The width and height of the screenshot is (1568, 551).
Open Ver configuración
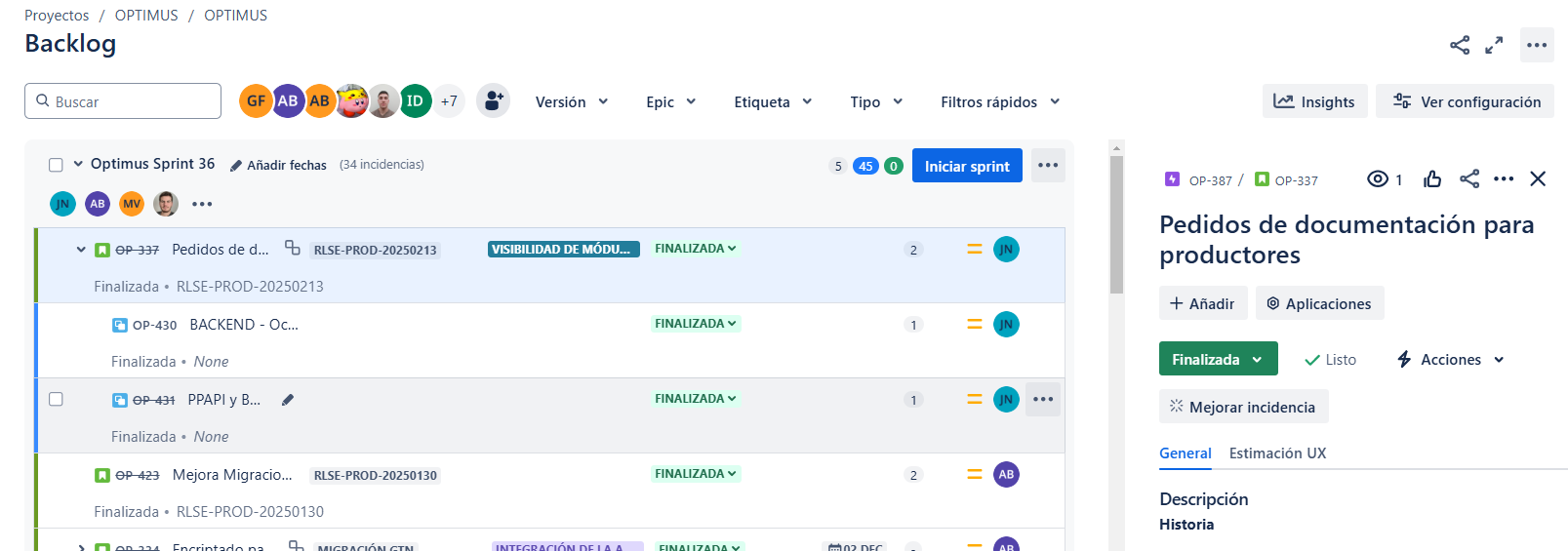(1465, 101)
